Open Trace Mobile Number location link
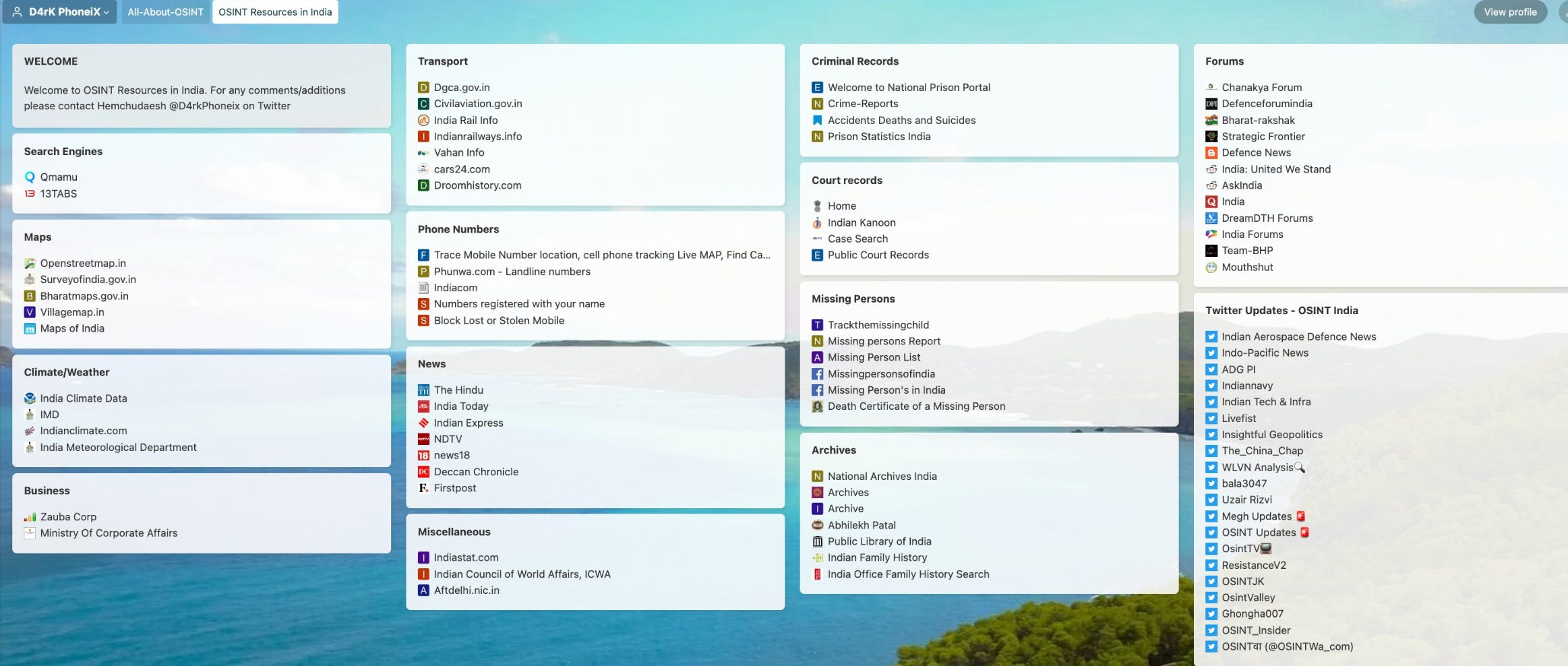1568x666 pixels. click(602, 255)
